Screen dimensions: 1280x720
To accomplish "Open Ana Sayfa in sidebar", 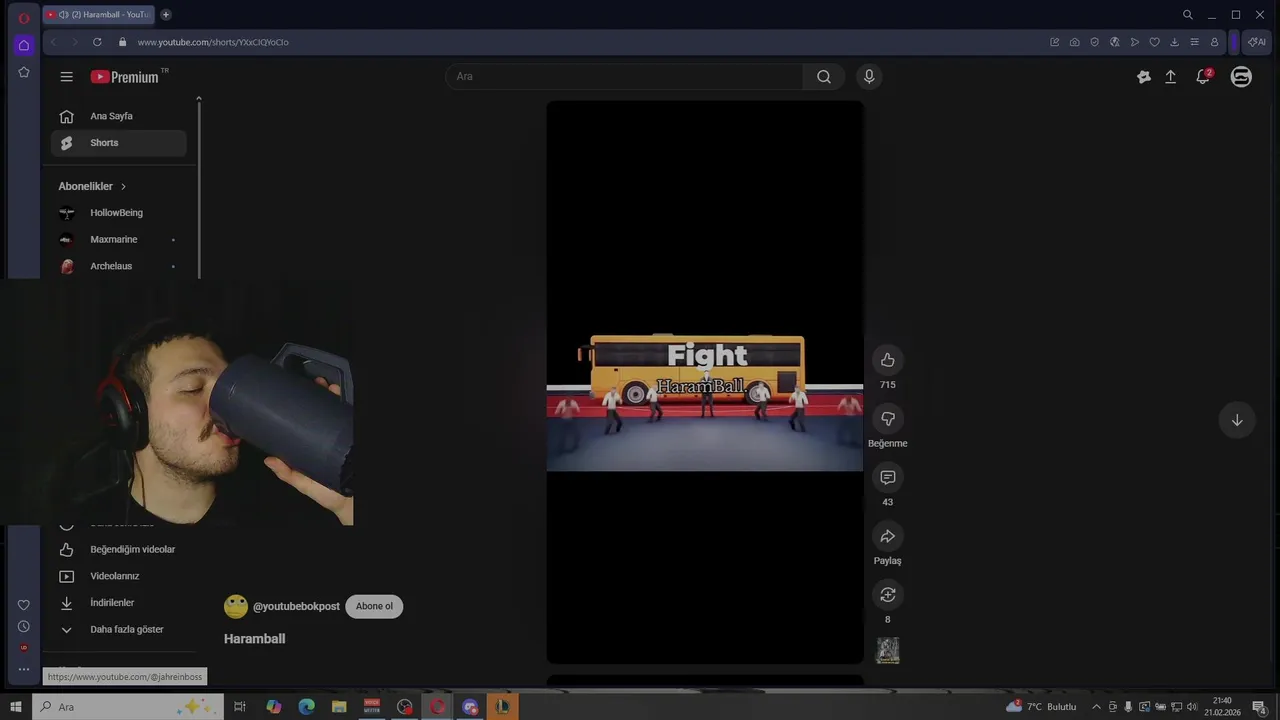I will click(119, 116).
